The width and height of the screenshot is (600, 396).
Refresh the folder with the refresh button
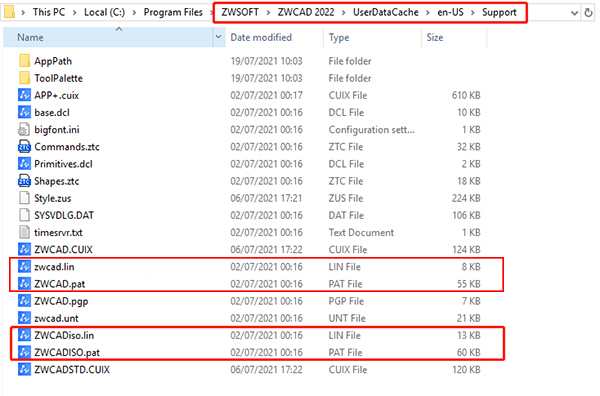tap(589, 13)
